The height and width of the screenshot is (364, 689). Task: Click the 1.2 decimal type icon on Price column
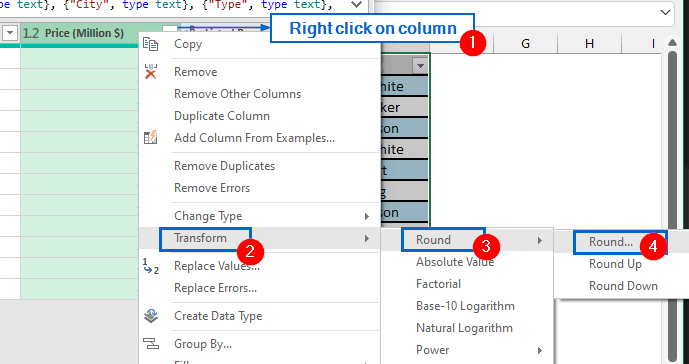(31, 33)
